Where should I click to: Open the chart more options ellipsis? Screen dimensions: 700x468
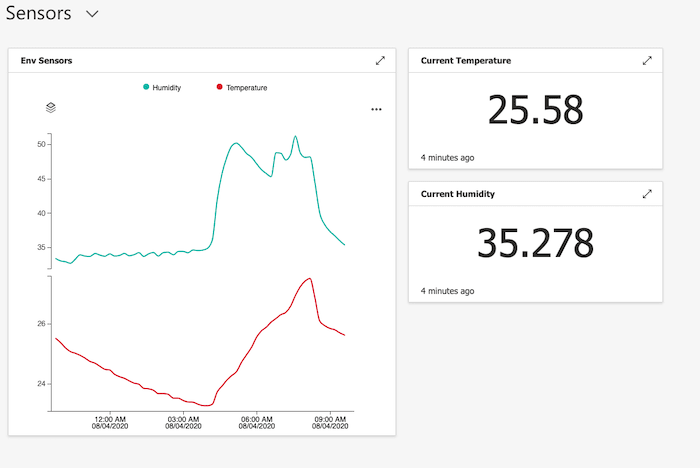coord(376,109)
